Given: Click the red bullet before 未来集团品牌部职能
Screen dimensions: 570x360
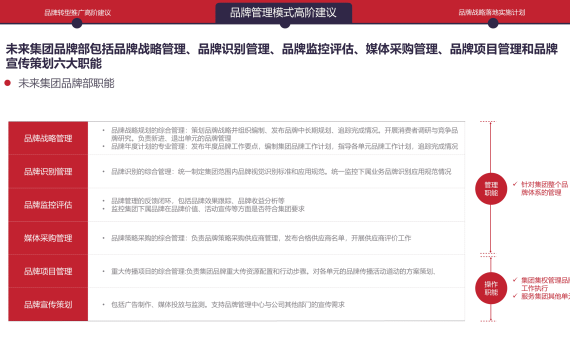Looking at the screenshot, I should (x=7, y=83).
